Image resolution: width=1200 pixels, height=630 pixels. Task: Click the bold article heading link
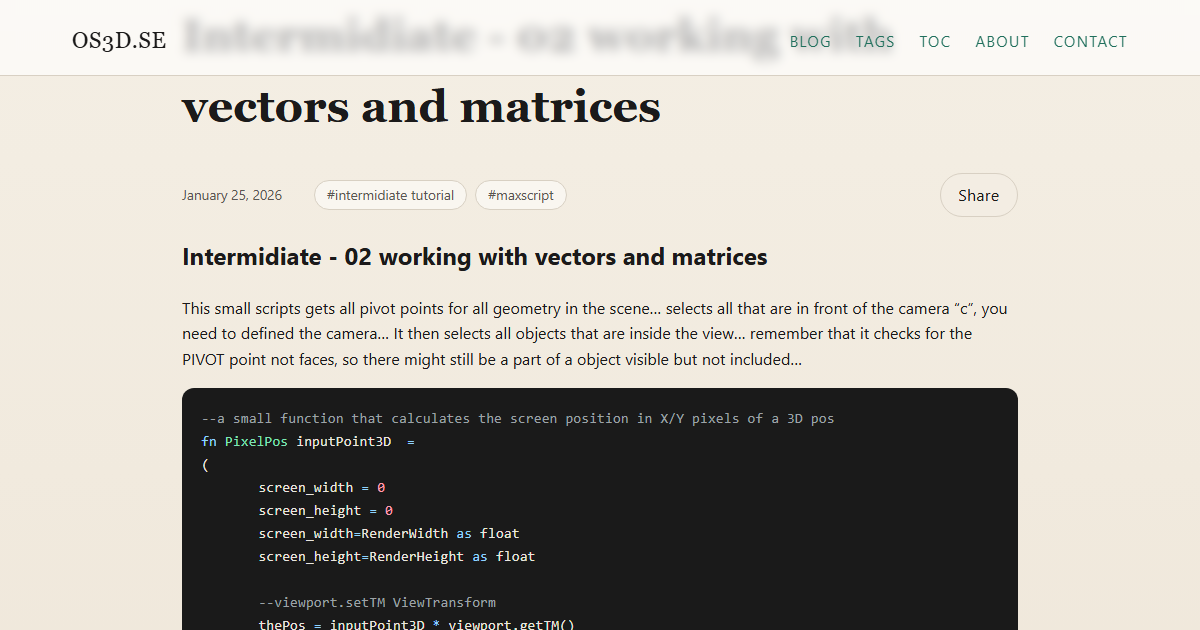click(x=474, y=257)
